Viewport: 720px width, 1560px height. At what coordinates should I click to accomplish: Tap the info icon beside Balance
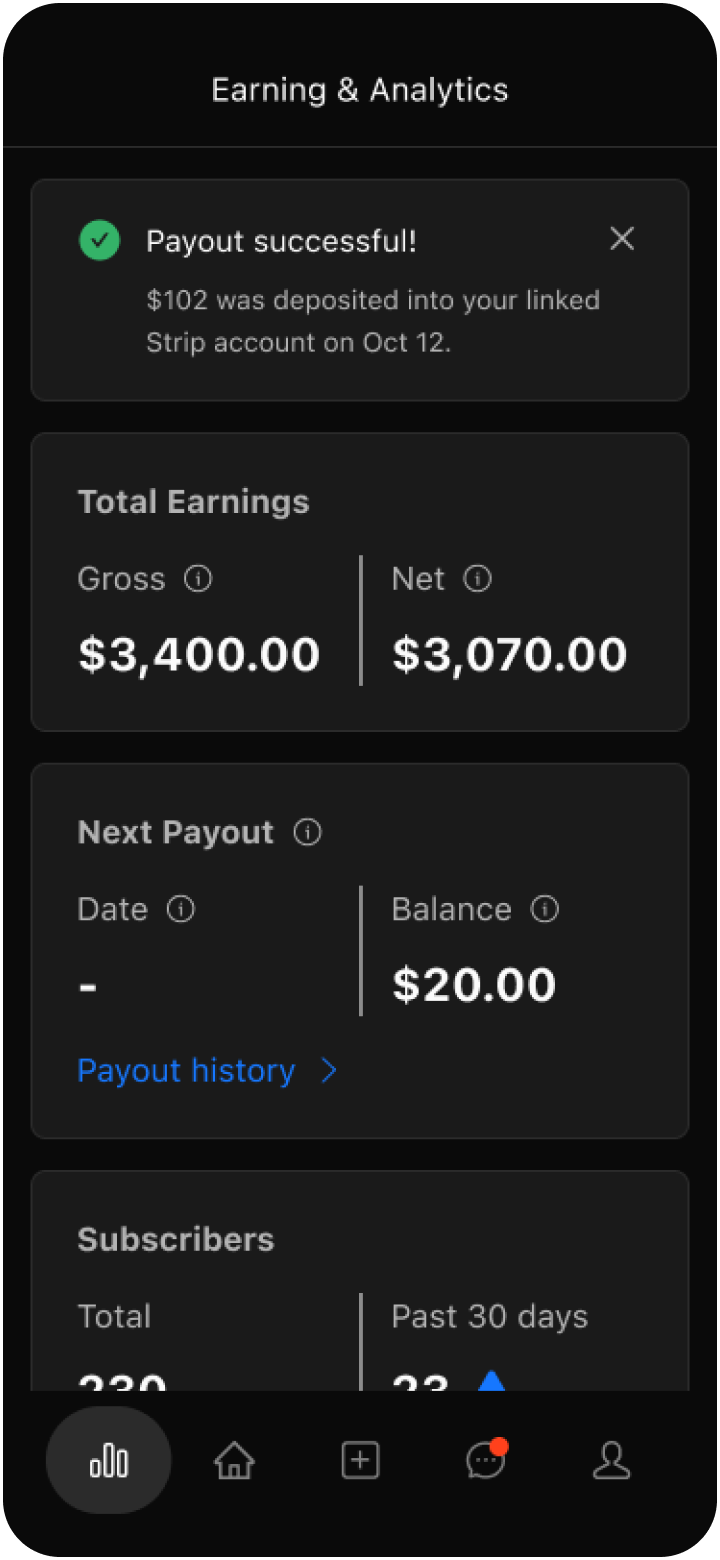click(x=545, y=909)
